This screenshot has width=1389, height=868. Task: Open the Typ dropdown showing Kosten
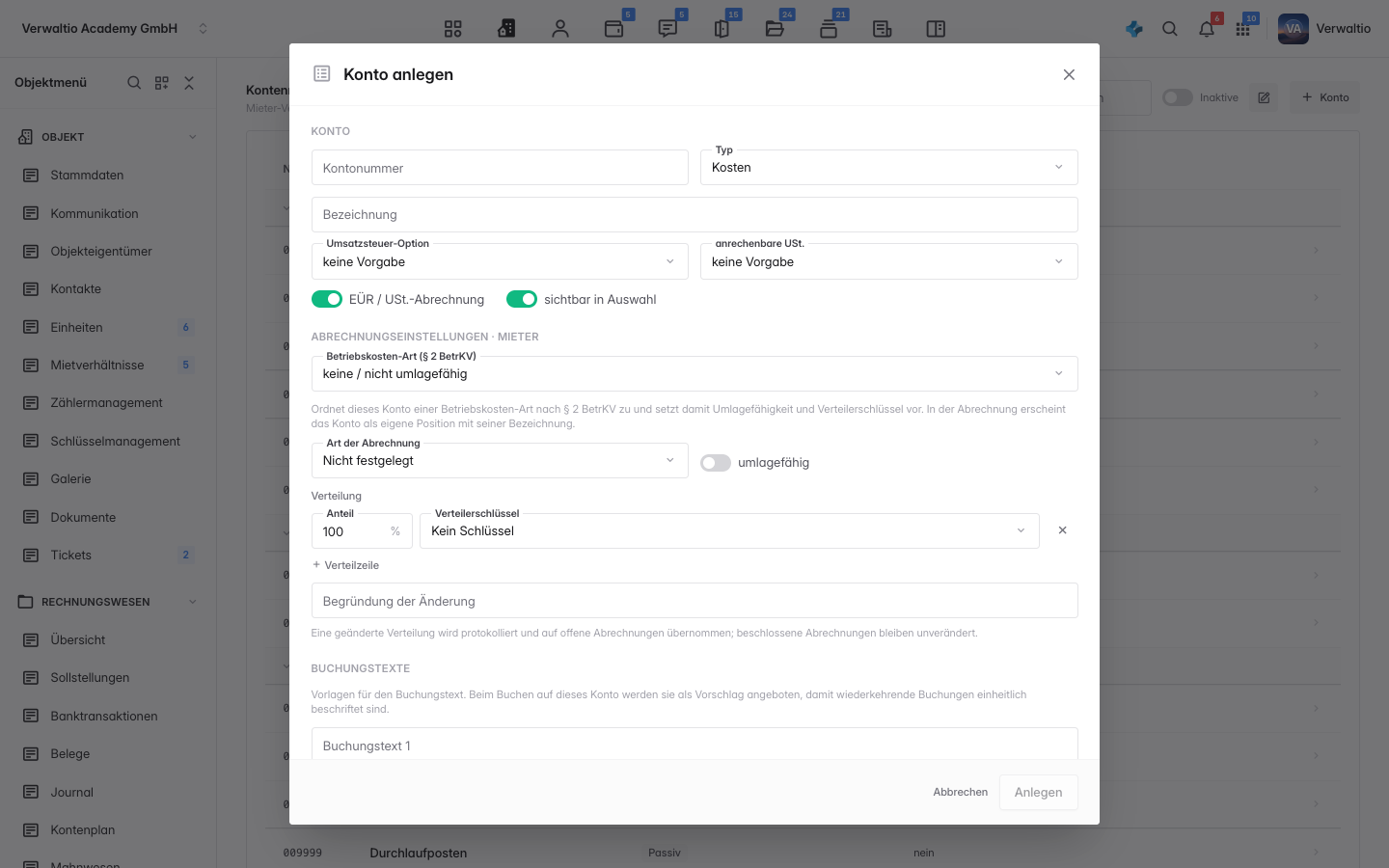tap(888, 168)
